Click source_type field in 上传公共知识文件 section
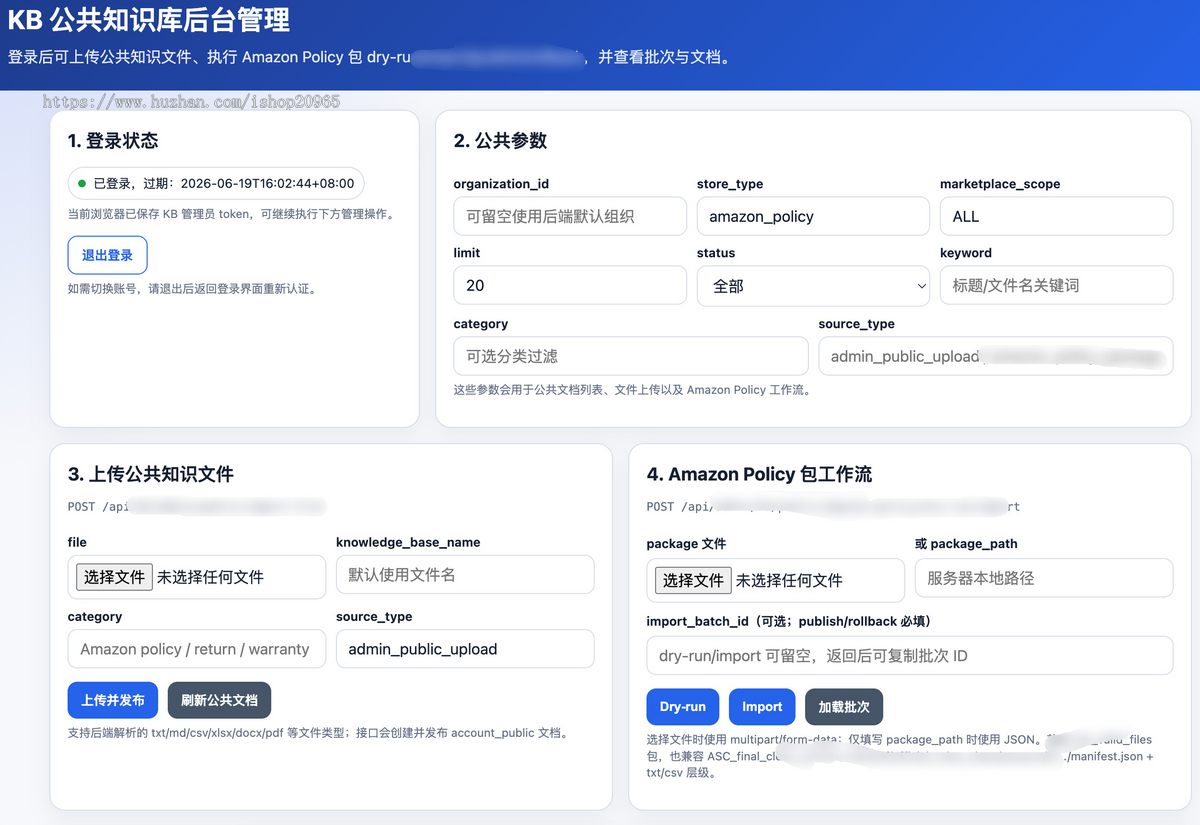 pyautogui.click(x=465, y=649)
